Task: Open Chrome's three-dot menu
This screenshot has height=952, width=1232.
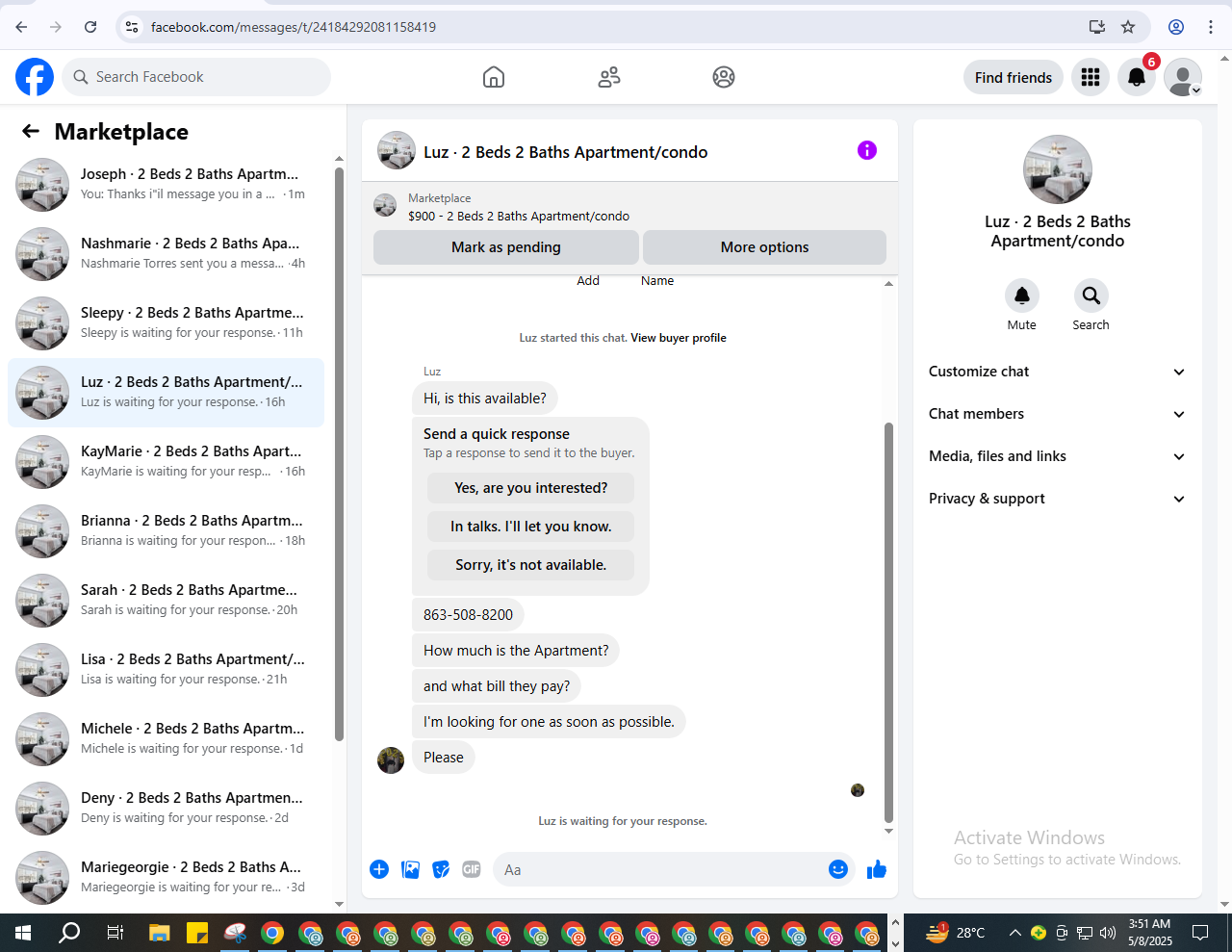Action: click(x=1211, y=27)
